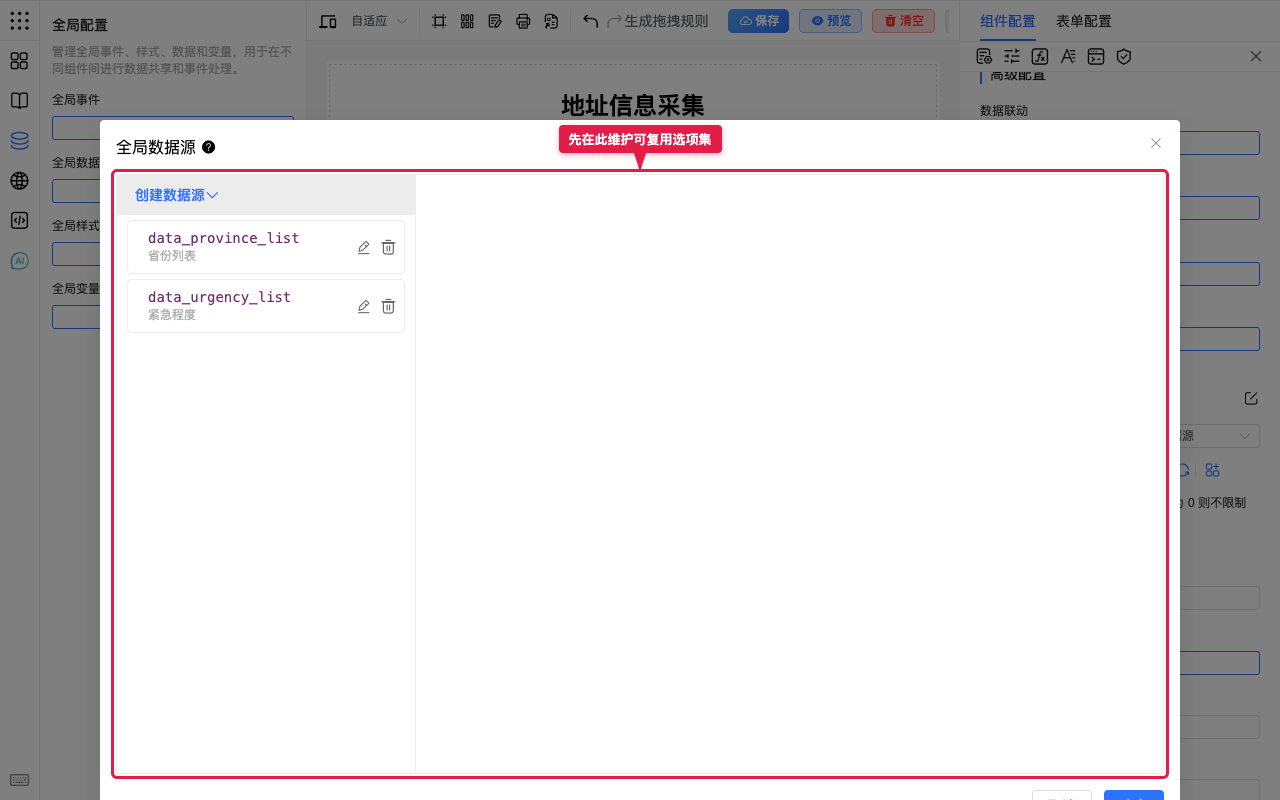Click the red 清空 button
Viewport: 1280px width, 800px height.
903,21
